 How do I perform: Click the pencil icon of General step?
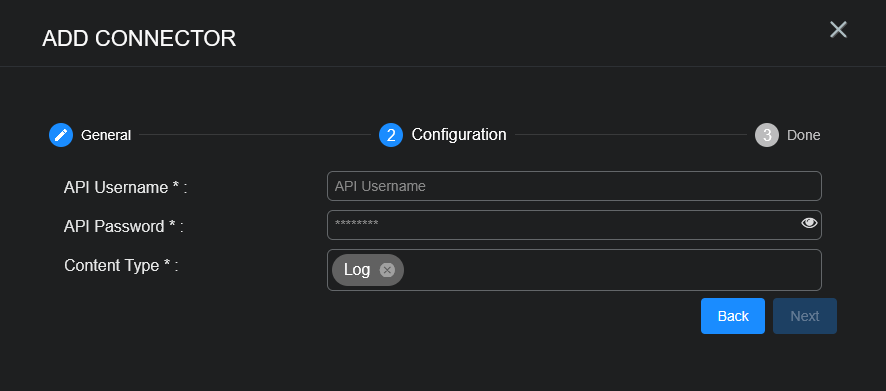pyautogui.click(x=61, y=135)
